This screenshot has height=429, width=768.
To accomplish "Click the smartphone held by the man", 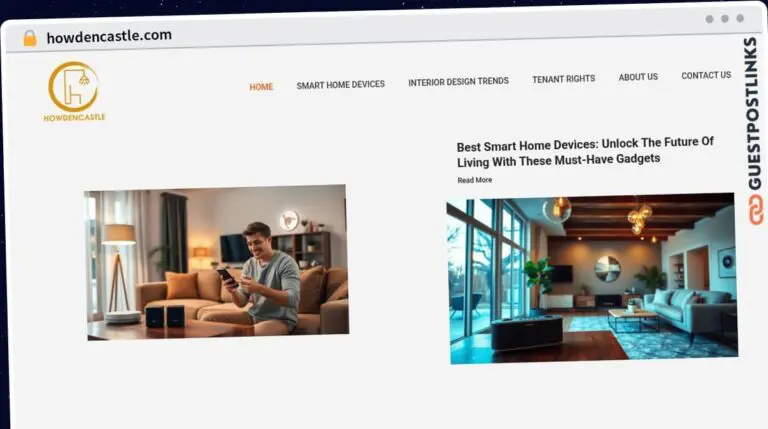I will [x=224, y=276].
